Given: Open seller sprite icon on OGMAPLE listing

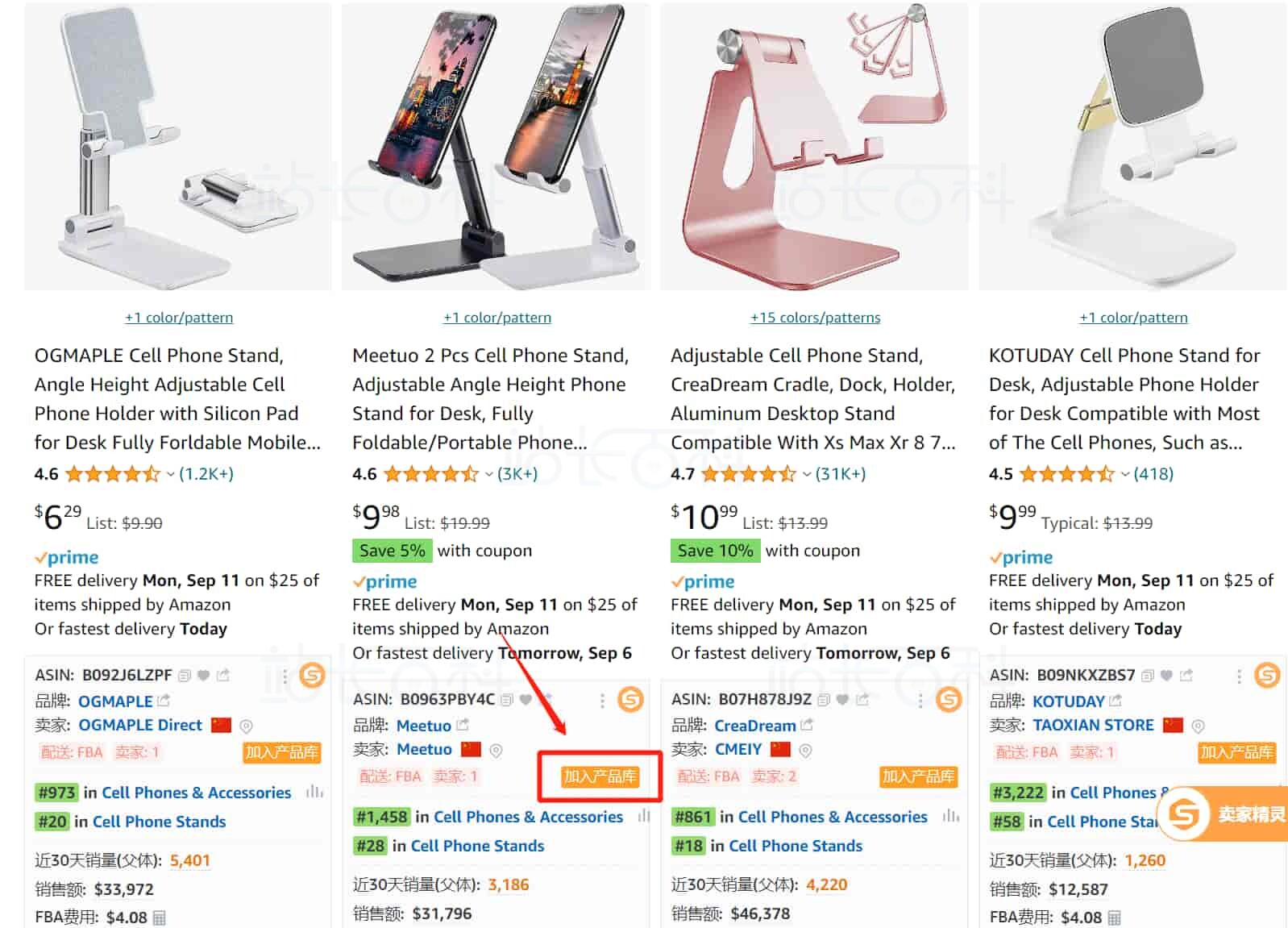Looking at the screenshot, I should (312, 675).
